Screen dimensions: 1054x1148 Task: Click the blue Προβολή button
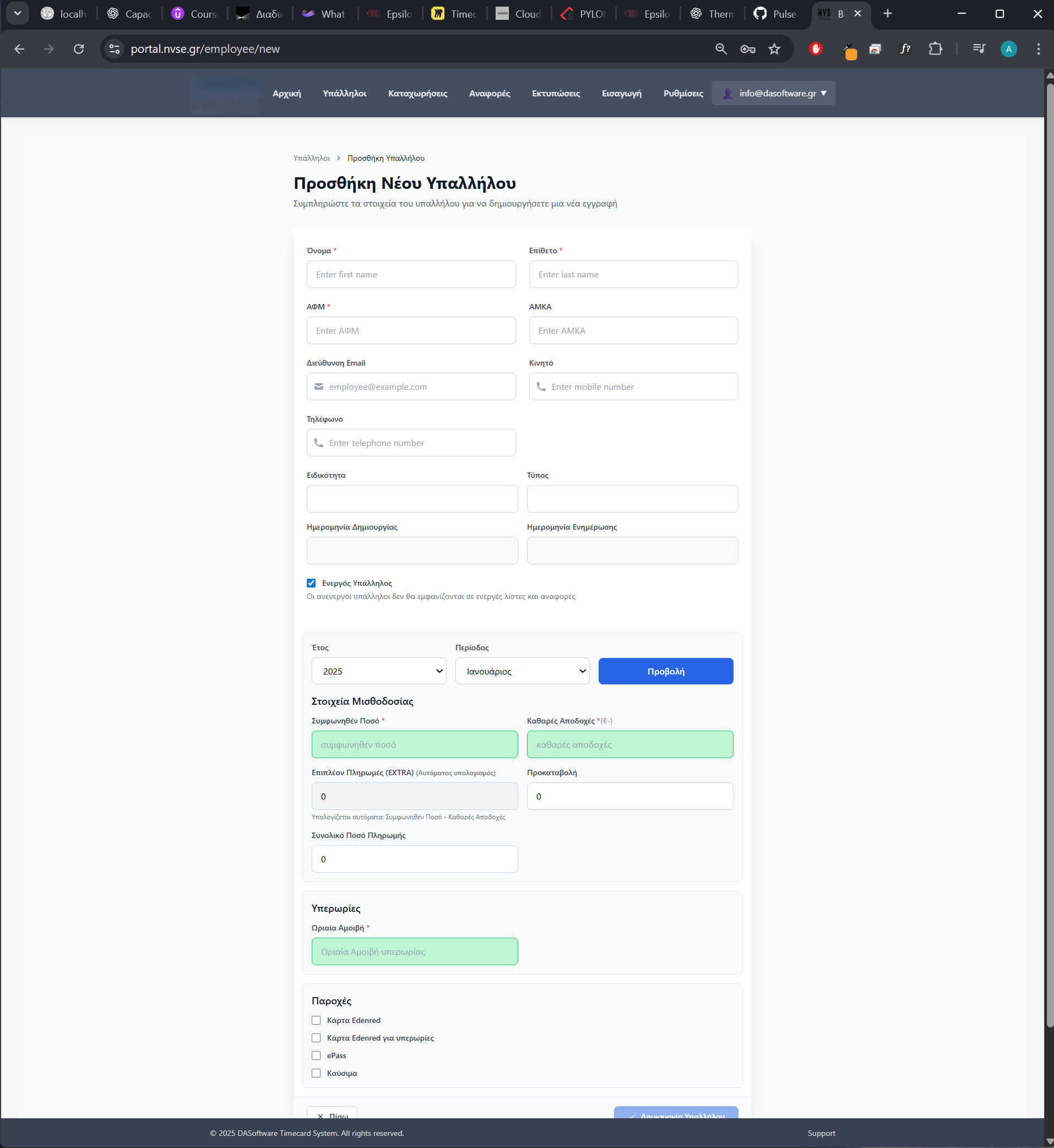666,671
